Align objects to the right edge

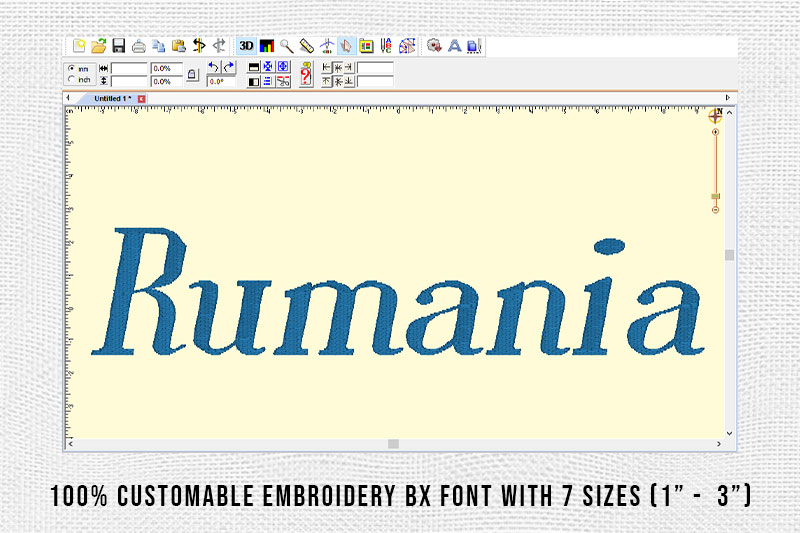pyautogui.click(x=349, y=67)
